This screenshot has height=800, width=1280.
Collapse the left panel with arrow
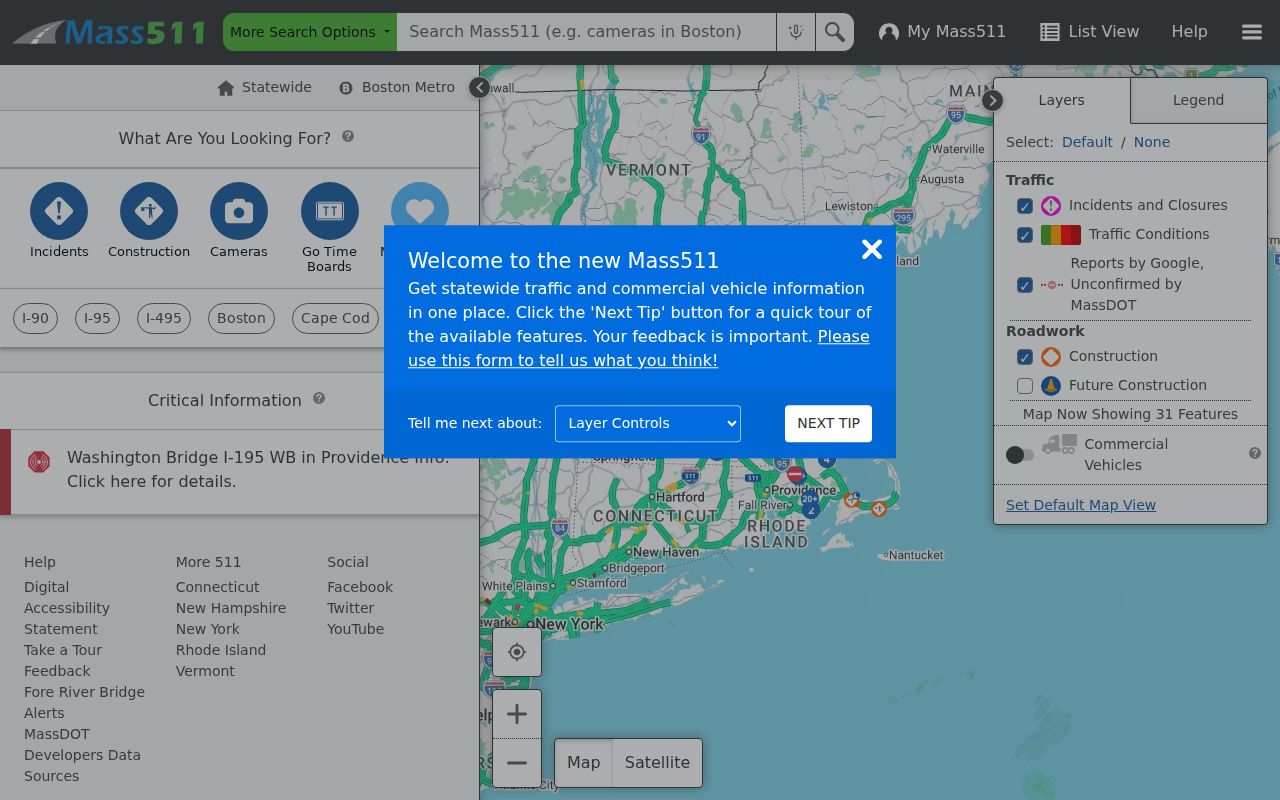point(480,87)
